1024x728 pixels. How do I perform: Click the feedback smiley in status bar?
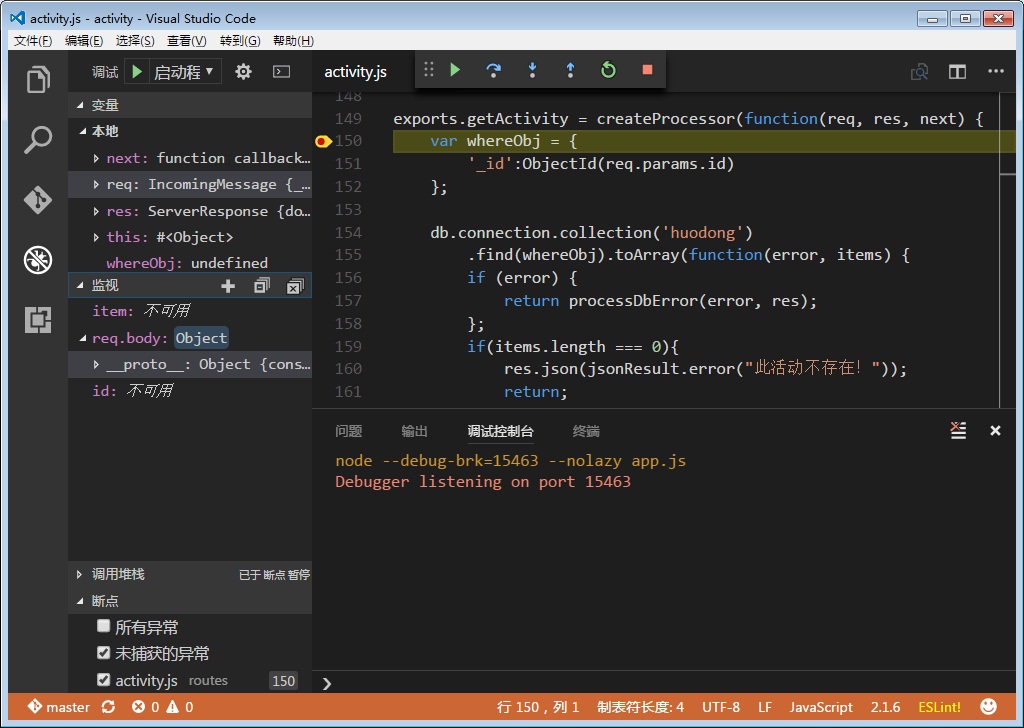(x=989, y=706)
